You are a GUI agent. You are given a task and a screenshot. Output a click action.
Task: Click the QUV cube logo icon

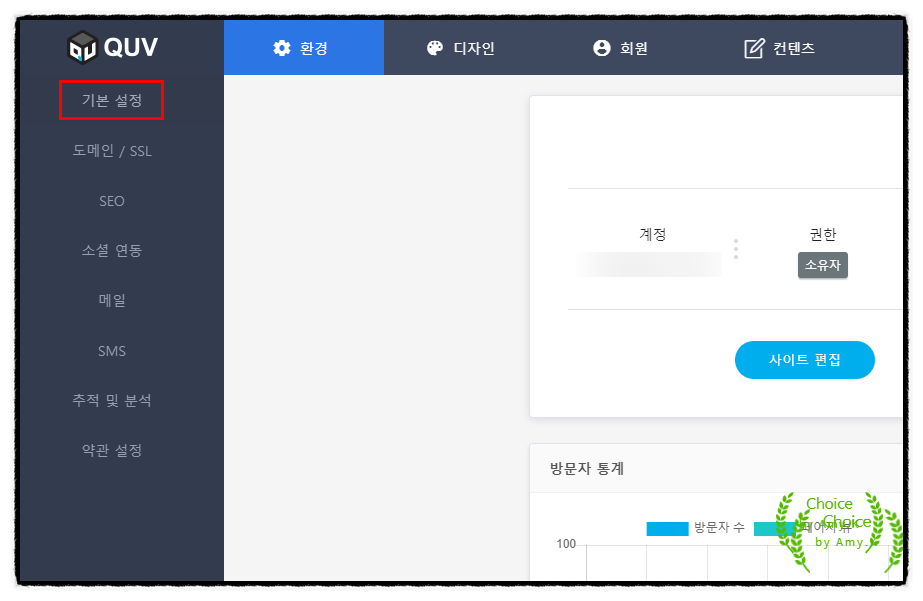(82, 47)
